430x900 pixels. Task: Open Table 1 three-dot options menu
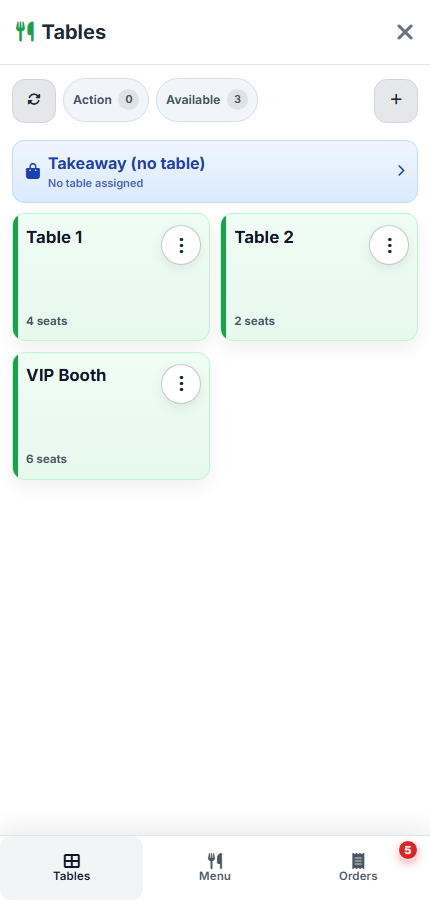tap(181, 245)
